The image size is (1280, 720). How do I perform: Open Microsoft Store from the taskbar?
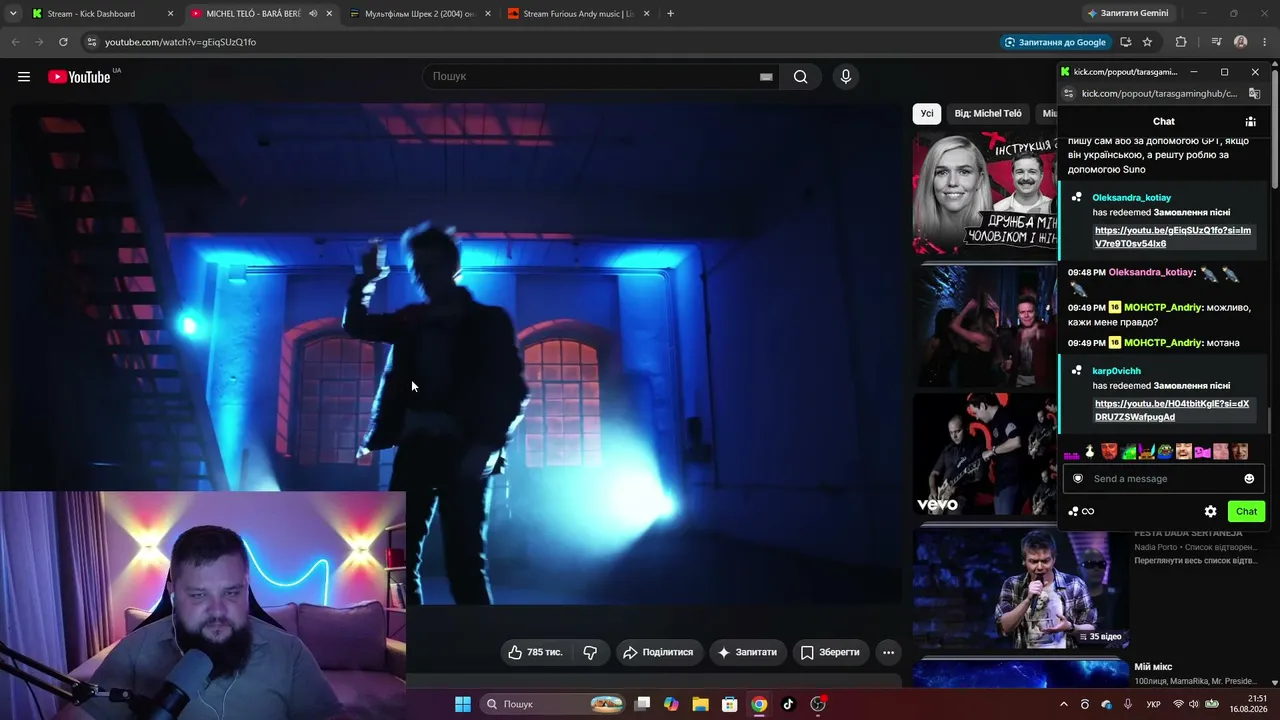730,704
